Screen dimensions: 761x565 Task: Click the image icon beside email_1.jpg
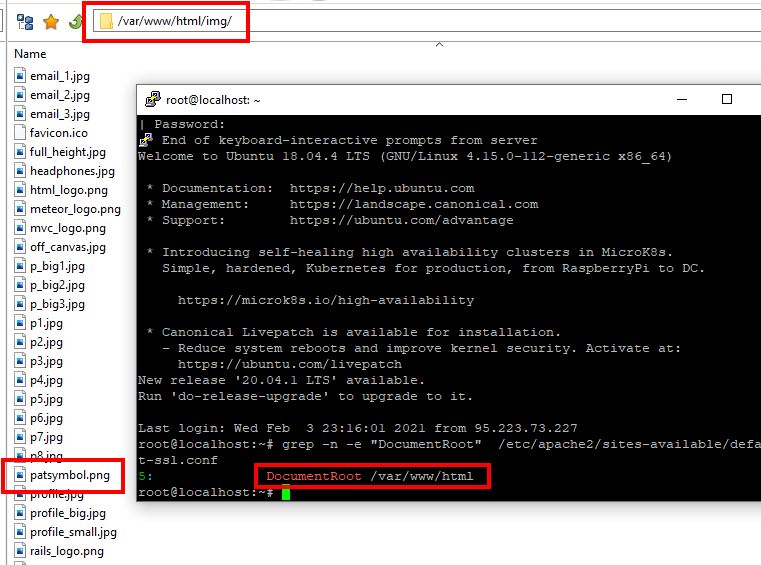tap(19, 76)
